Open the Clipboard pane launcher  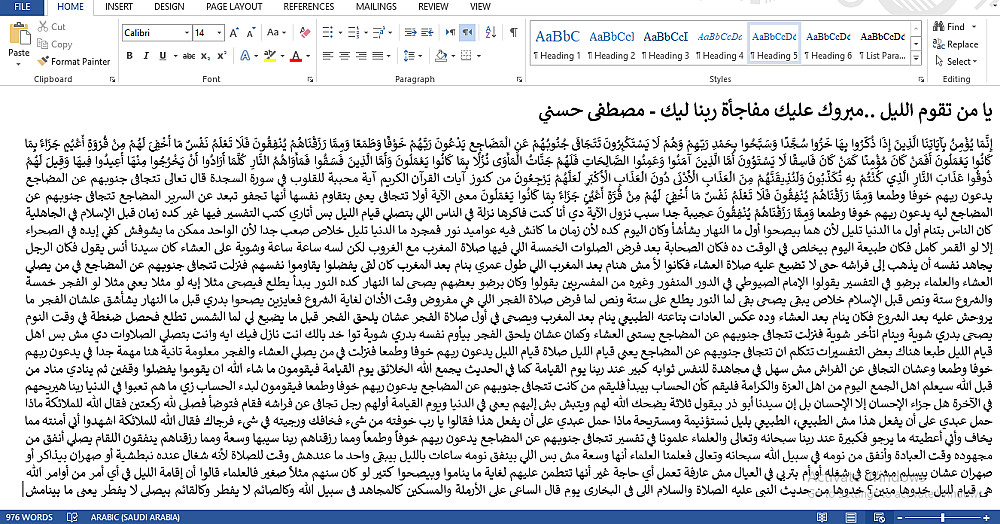coord(112,79)
